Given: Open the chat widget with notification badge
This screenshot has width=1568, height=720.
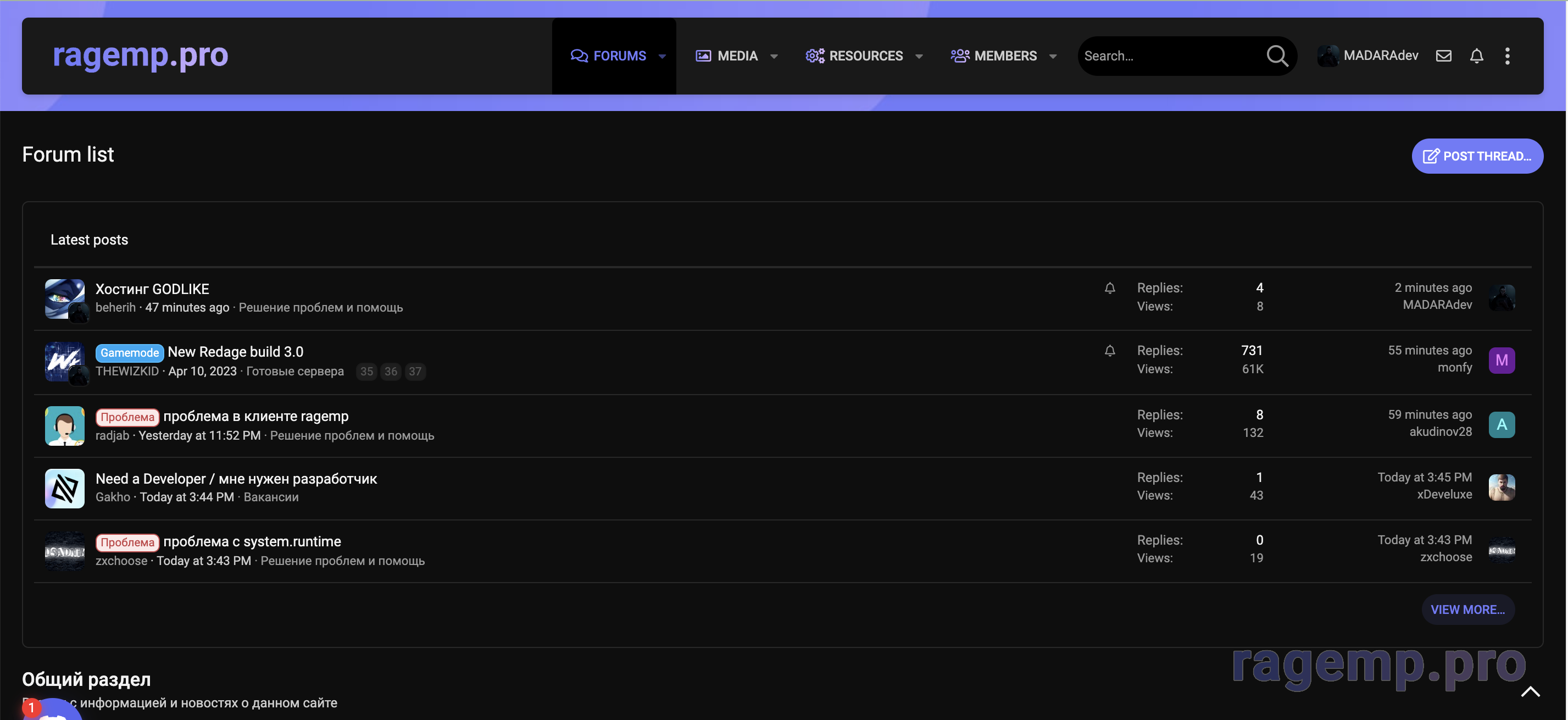Looking at the screenshot, I should point(52,710).
